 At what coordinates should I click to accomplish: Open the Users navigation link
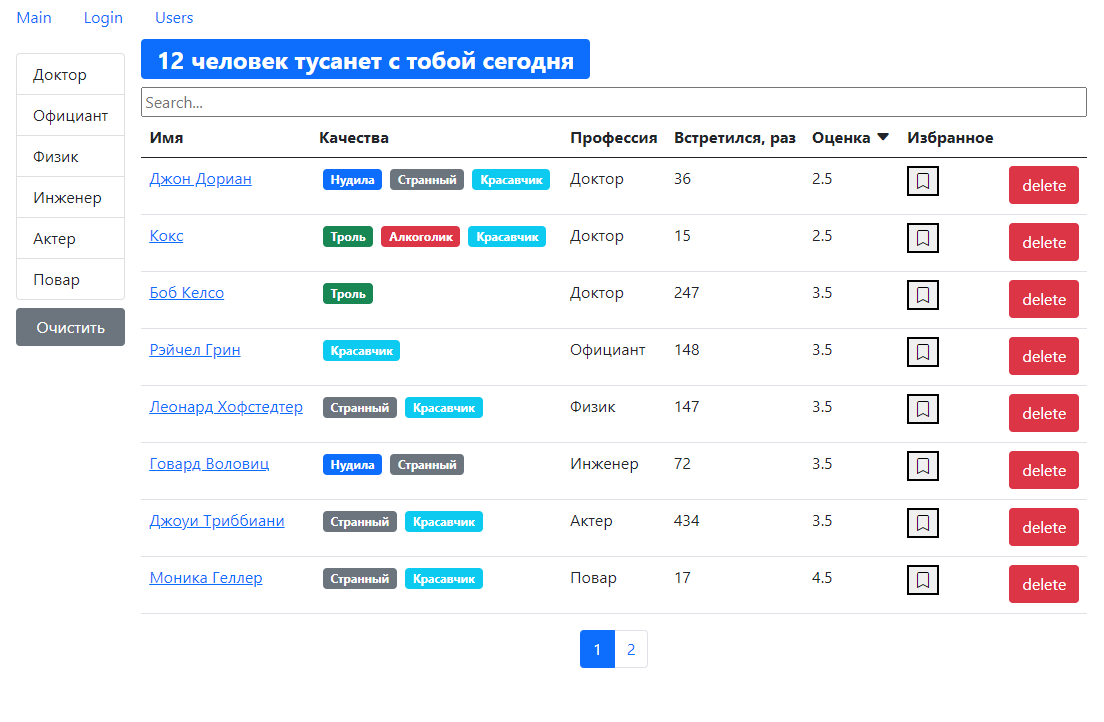coord(174,18)
